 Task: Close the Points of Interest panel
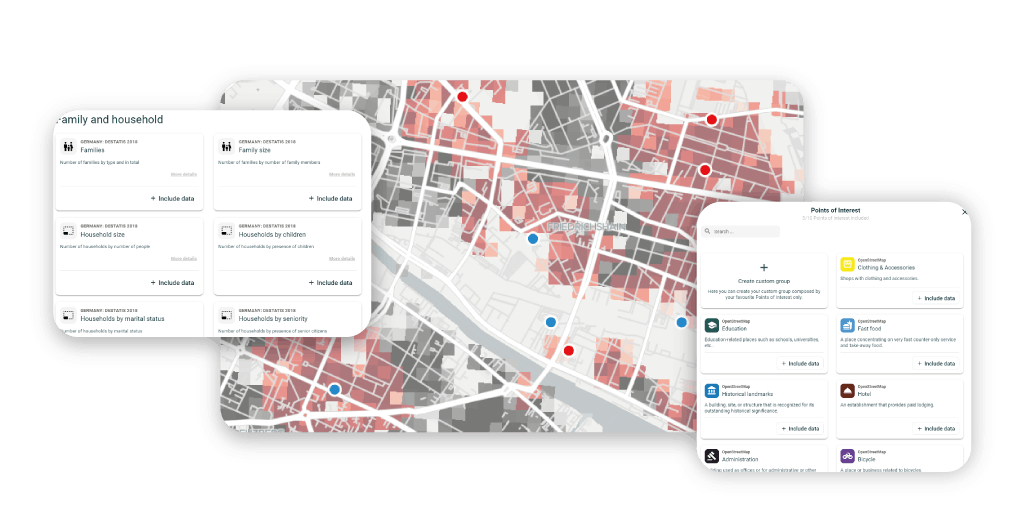(x=965, y=212)
